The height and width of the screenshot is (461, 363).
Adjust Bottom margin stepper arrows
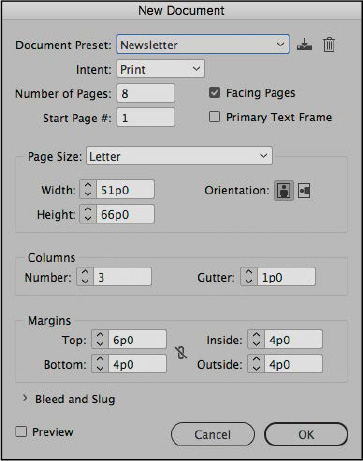(x=100, y=364)
